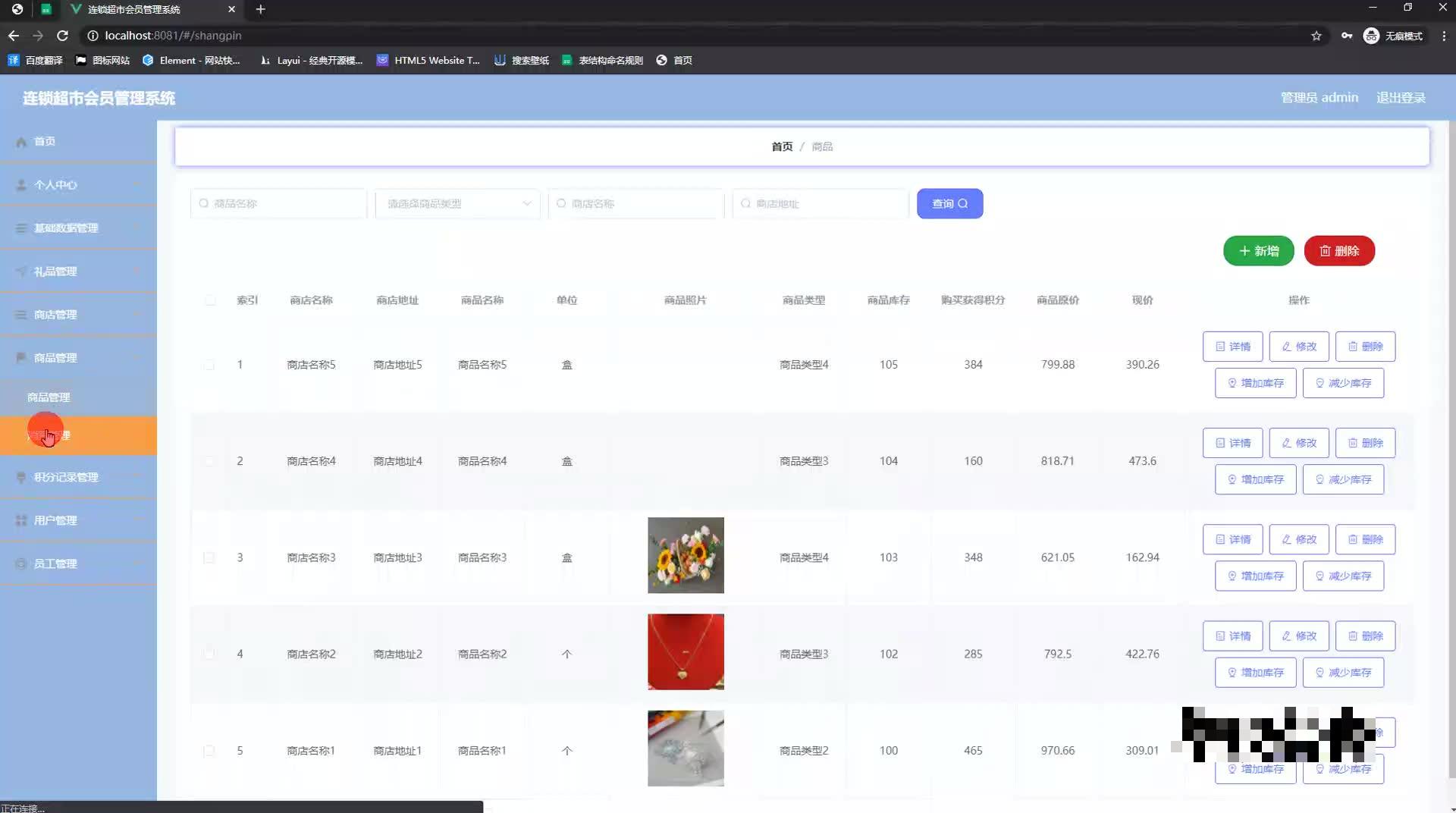The width and height of the screenshot is (1456, 813).
Task: Click the 用户管理 grid icon
Action: tap(21, 520)
